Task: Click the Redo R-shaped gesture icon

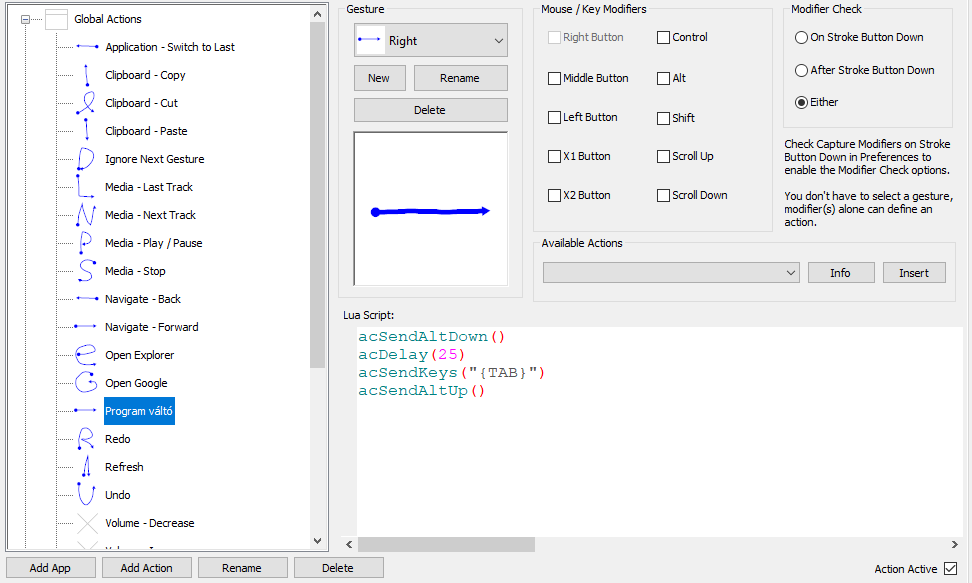Action: 87,439
